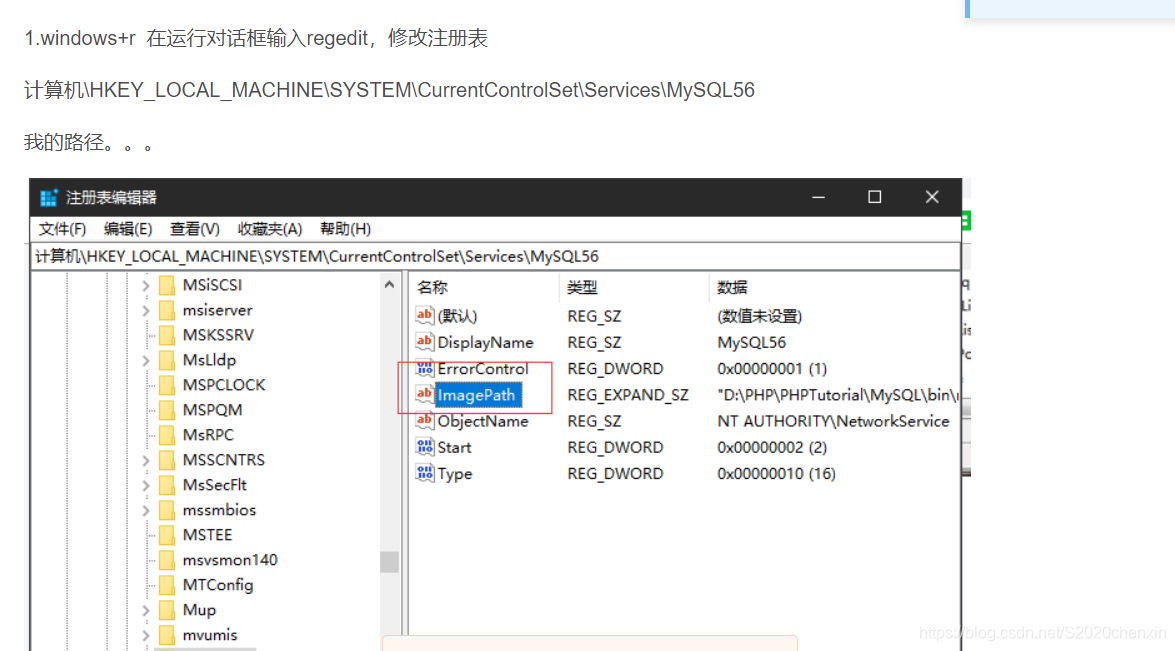Select the msvsmon140 tree item label

pos(230,560)
